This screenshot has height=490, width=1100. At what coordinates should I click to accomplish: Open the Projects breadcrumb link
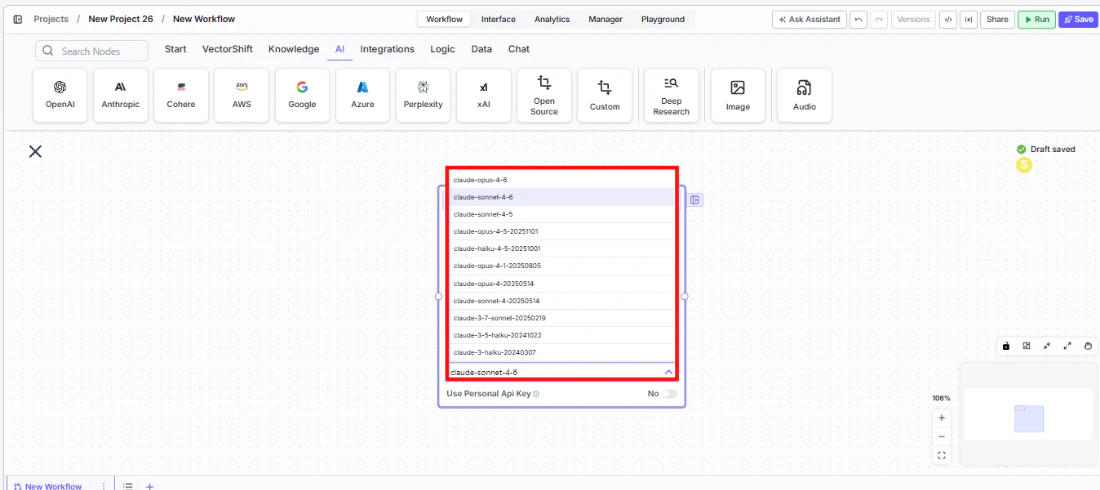[x=51, y=19]
